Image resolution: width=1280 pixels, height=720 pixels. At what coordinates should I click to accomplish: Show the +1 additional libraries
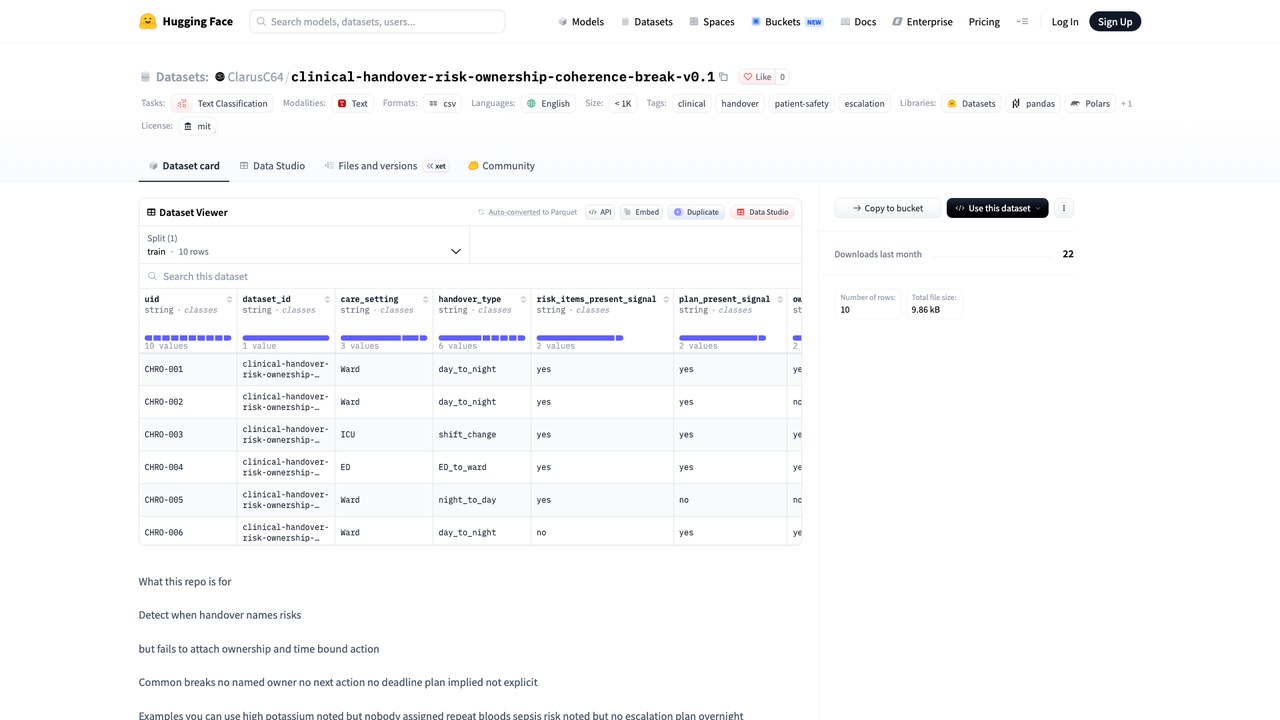click(x=1126, y=103)
